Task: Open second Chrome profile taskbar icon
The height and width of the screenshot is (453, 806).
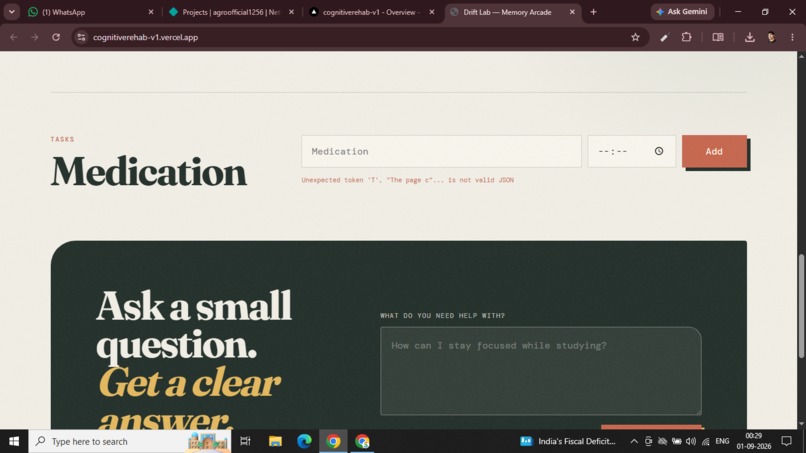Action: (x=362, y=441)
